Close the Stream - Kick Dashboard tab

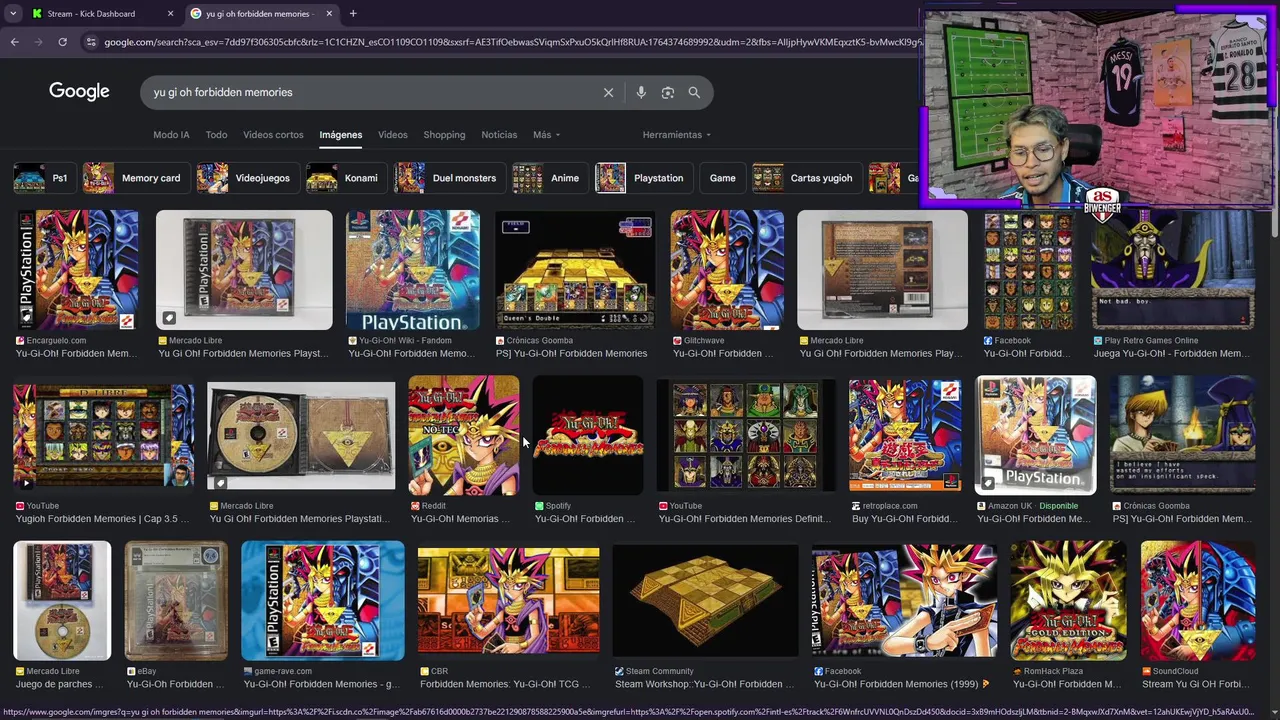(x=170, y=14)
